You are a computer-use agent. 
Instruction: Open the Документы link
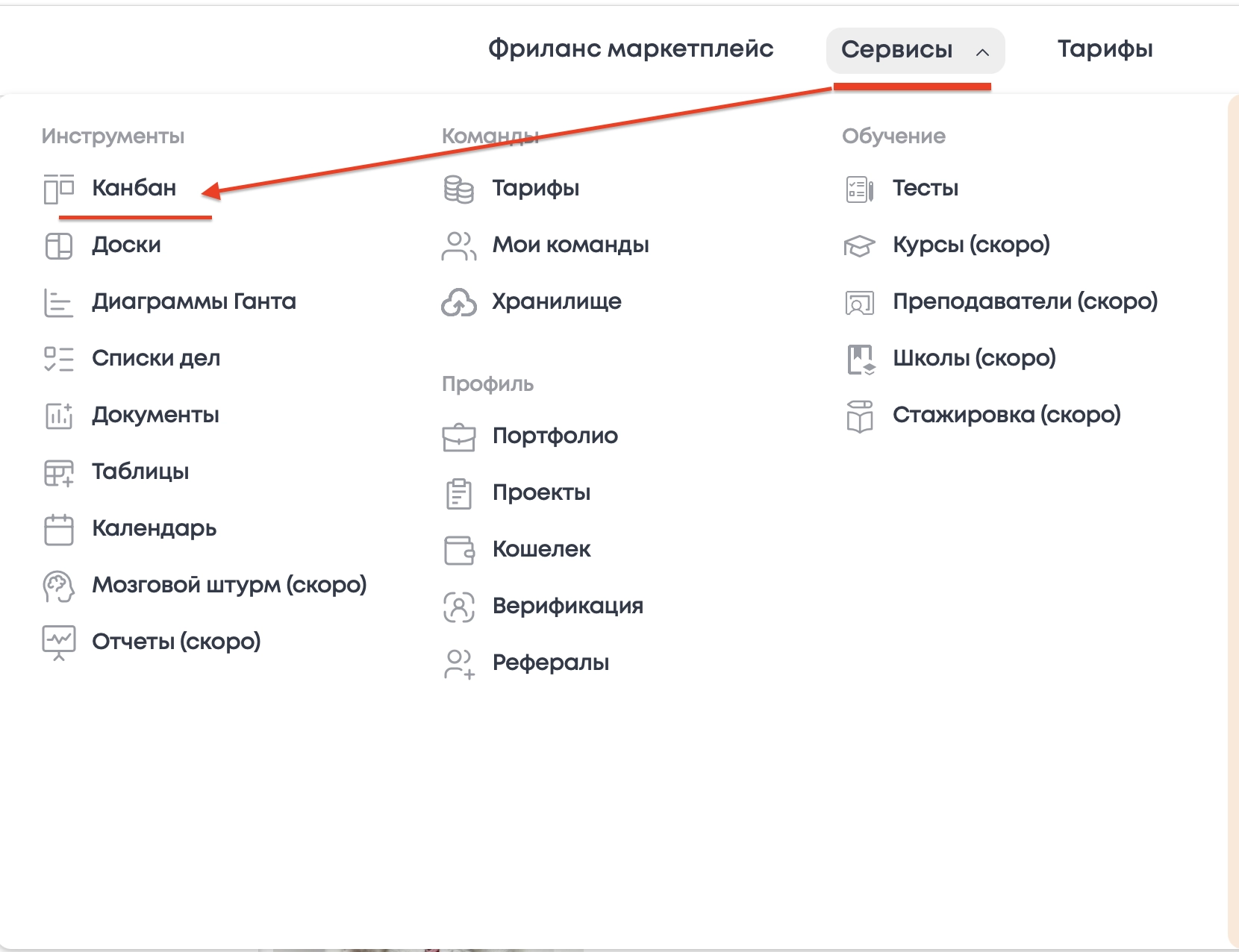(x=155, y=415)
